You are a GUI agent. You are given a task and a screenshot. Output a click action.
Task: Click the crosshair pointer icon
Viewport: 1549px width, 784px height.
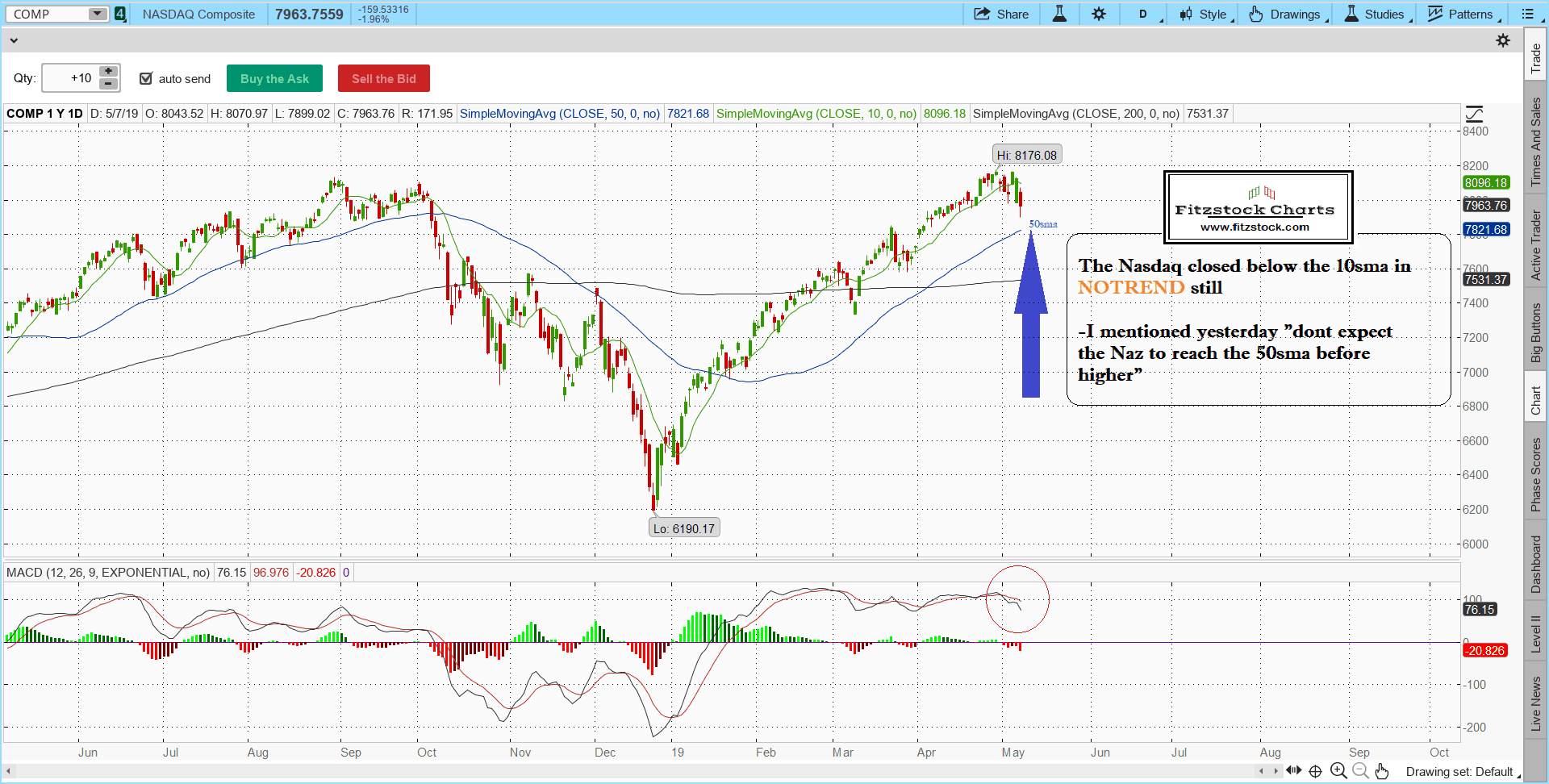(1315, 771)
